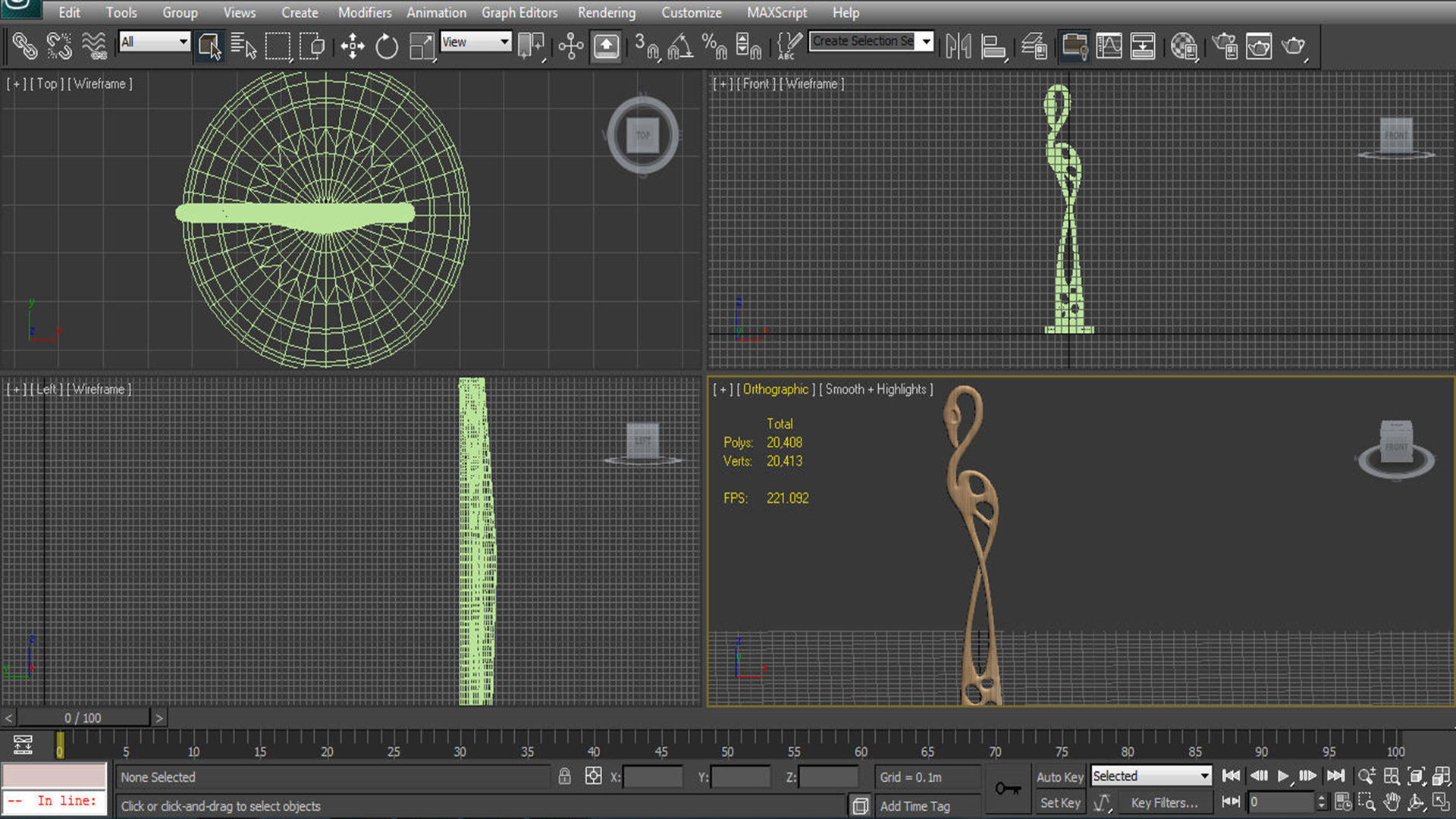Click the Select and Manipulate icon

pos(571,45)
